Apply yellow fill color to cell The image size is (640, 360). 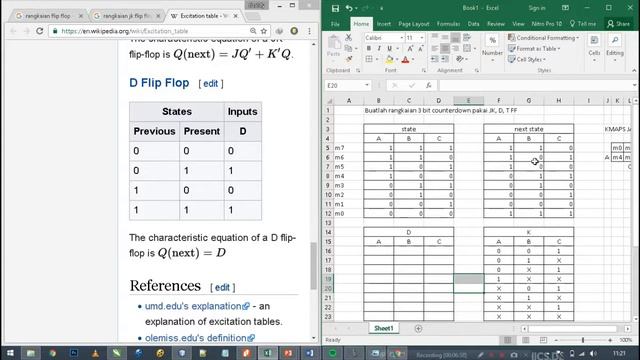(x=389, y=60)
